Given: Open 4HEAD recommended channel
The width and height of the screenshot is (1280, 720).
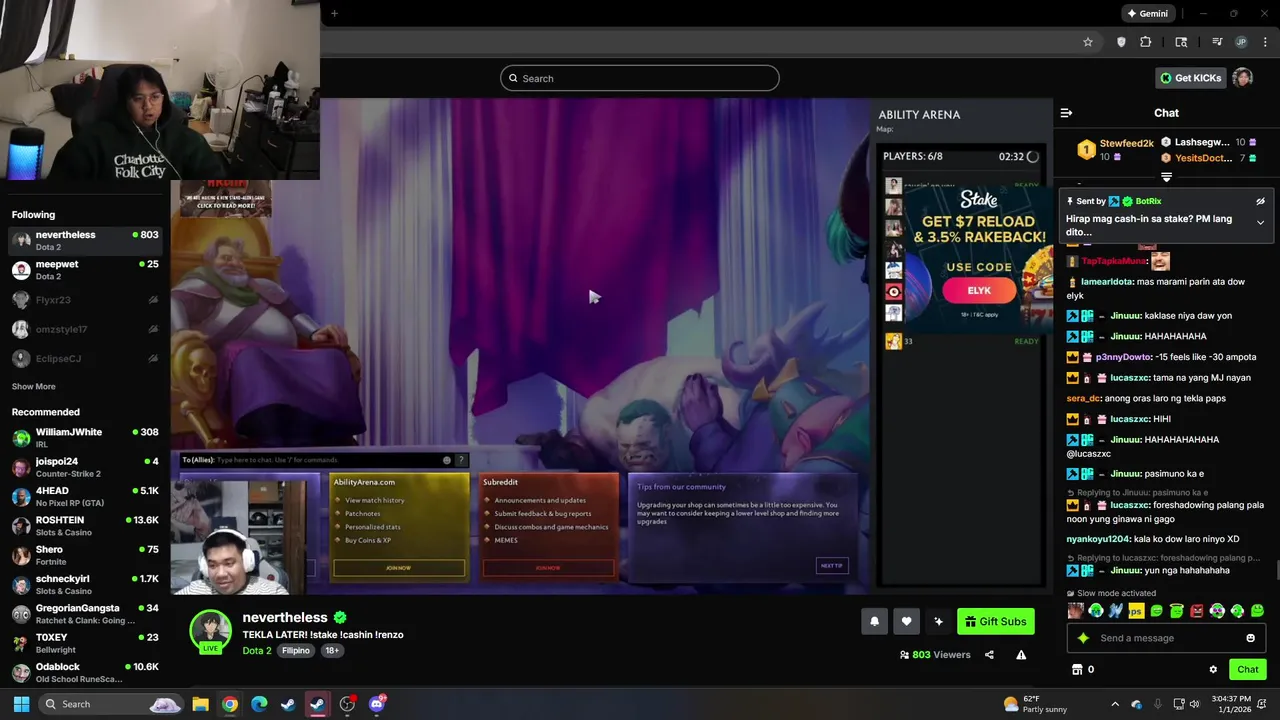Looking at the screenshot, I should pos(85,496).
